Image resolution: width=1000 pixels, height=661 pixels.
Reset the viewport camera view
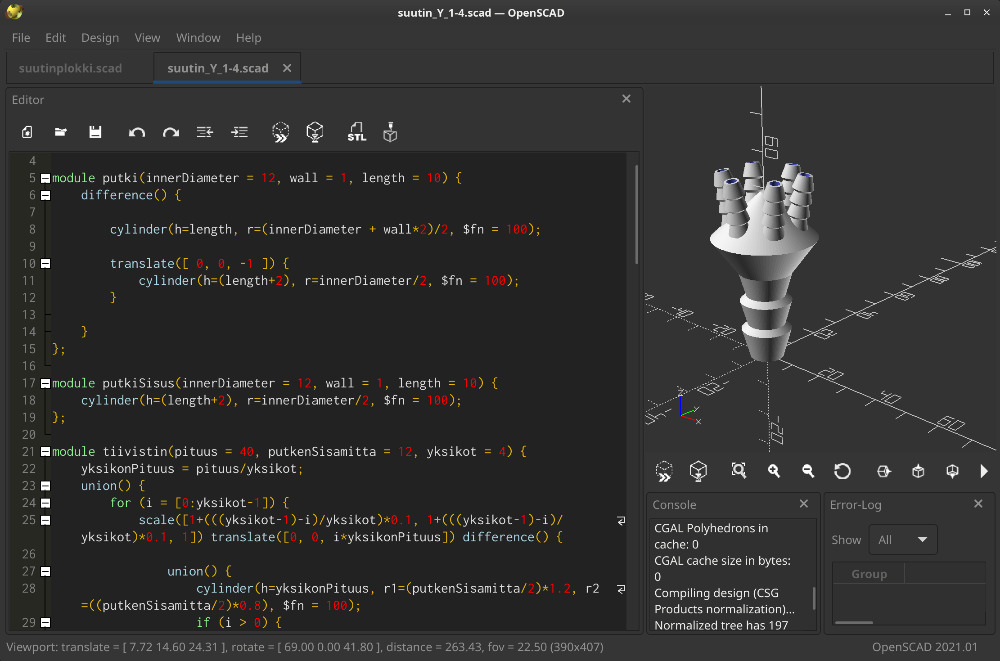pos(843,470)
